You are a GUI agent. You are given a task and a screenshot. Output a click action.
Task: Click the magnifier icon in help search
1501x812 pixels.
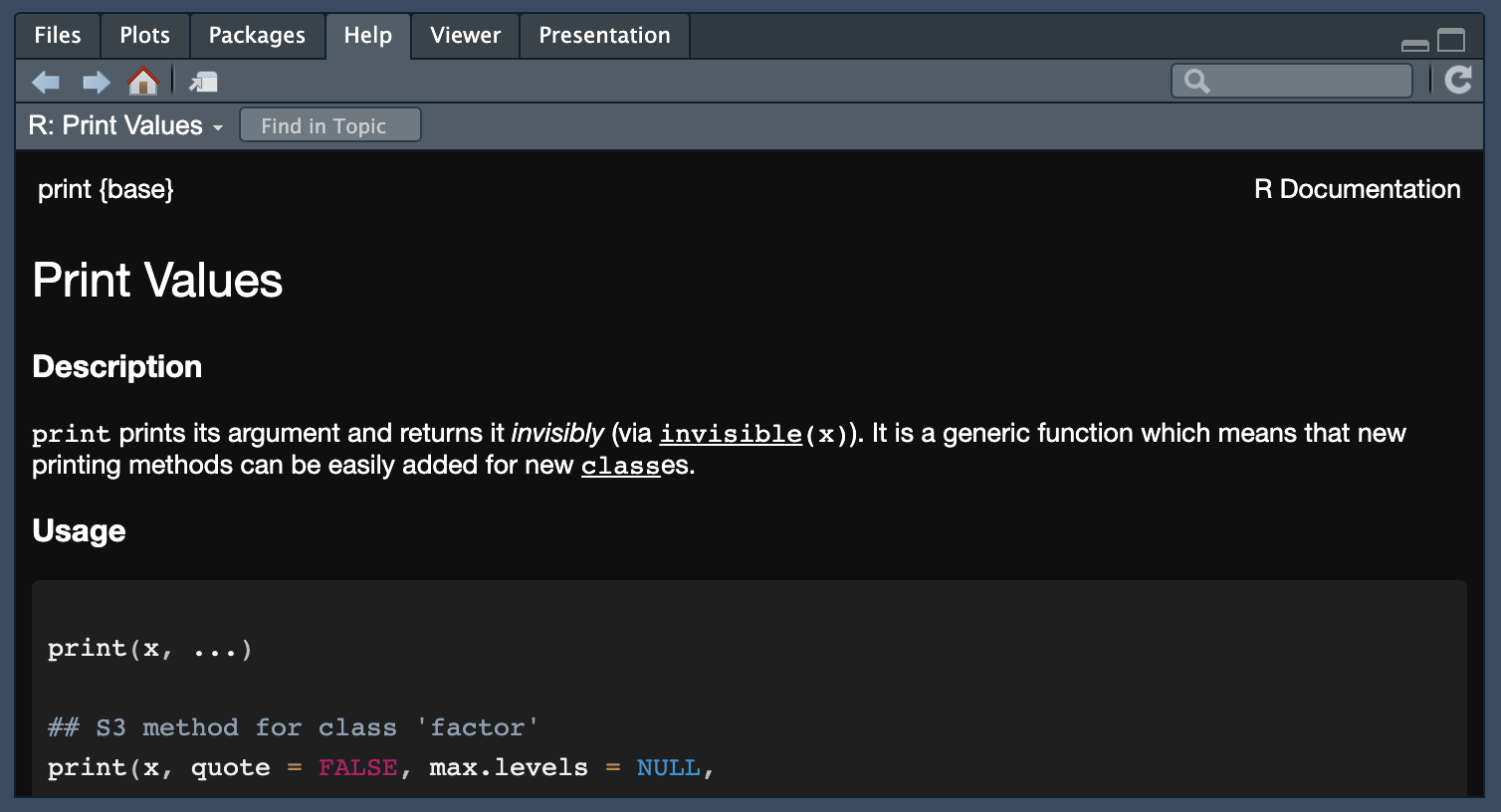[1196, 81]
